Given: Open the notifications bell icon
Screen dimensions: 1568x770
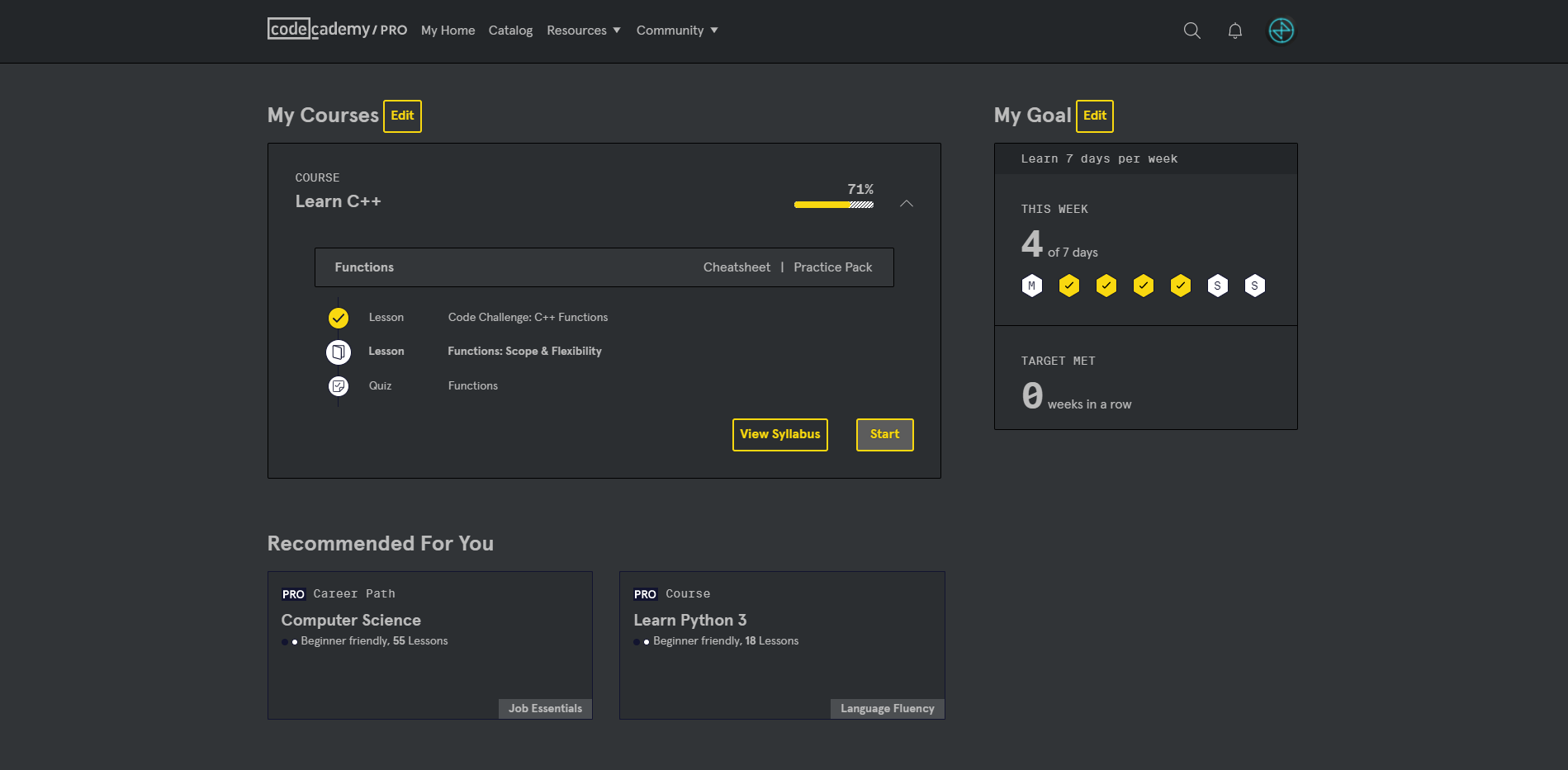Looking at the screenshot, I should point(1234,31).
